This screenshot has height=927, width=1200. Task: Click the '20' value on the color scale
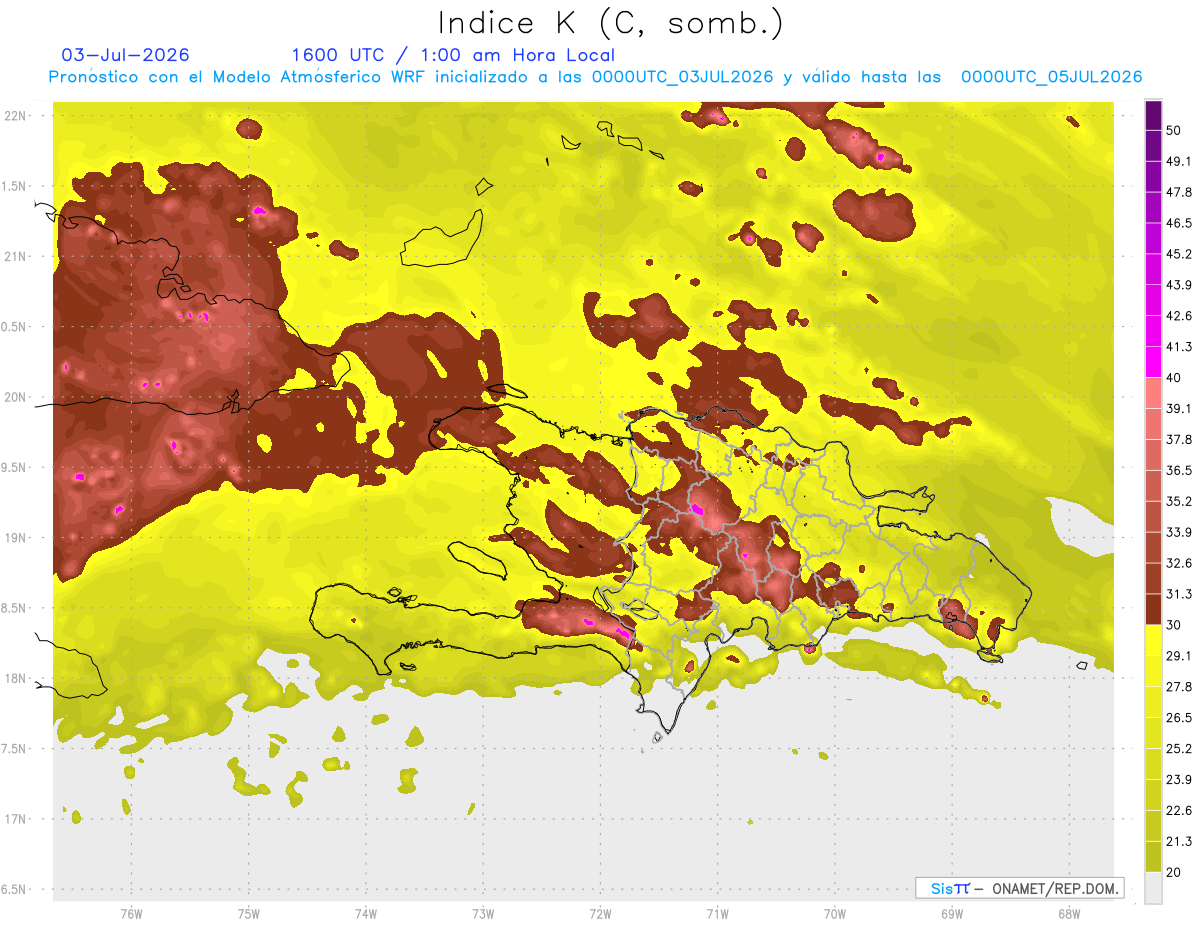pyautogui.click(x=1174, y=872)
